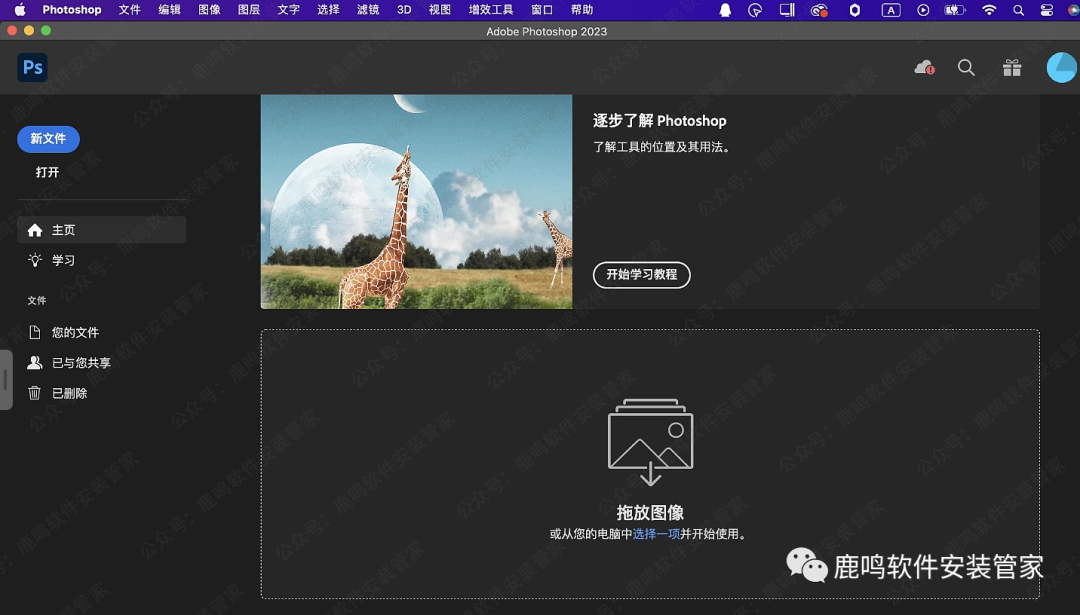Click the giraffe tutorial preview image
1080x615 pixels.
[x=416, y=200]
